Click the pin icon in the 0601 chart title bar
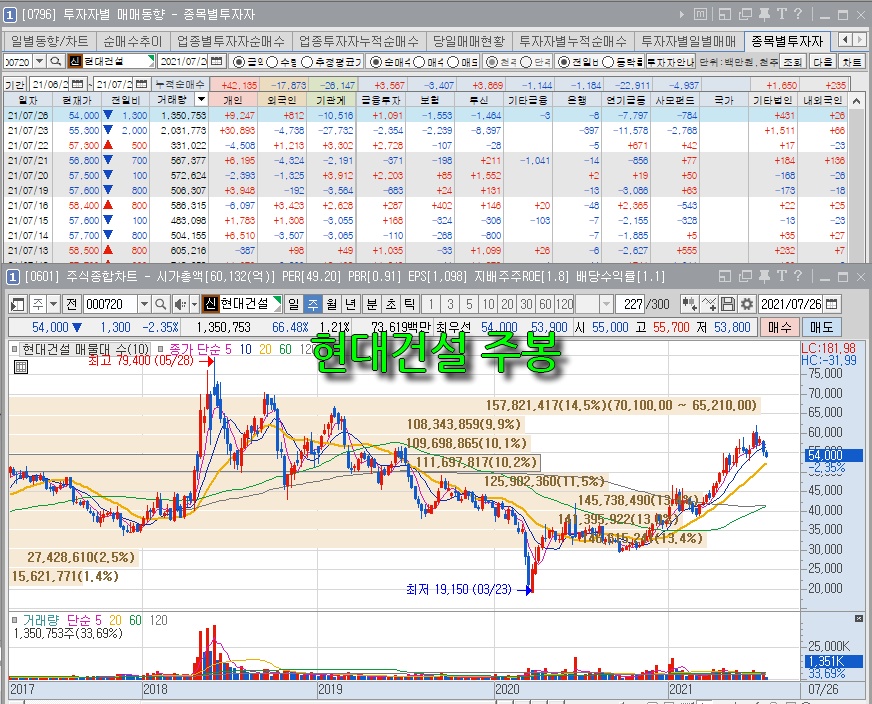The image size is (872, 704). [x=764, y=276]
